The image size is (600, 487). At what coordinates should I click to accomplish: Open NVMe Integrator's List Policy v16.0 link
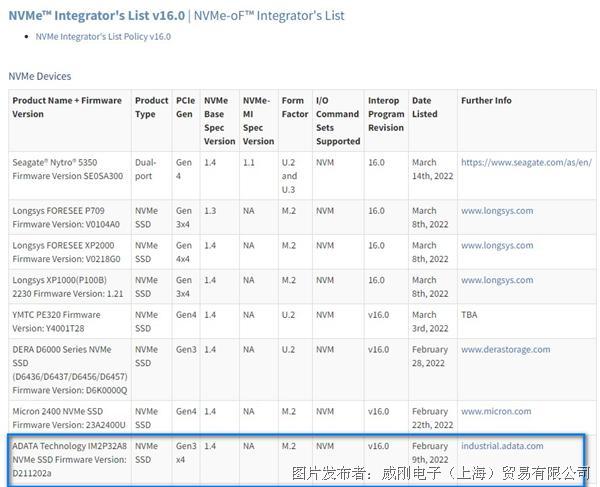[103, 37]
